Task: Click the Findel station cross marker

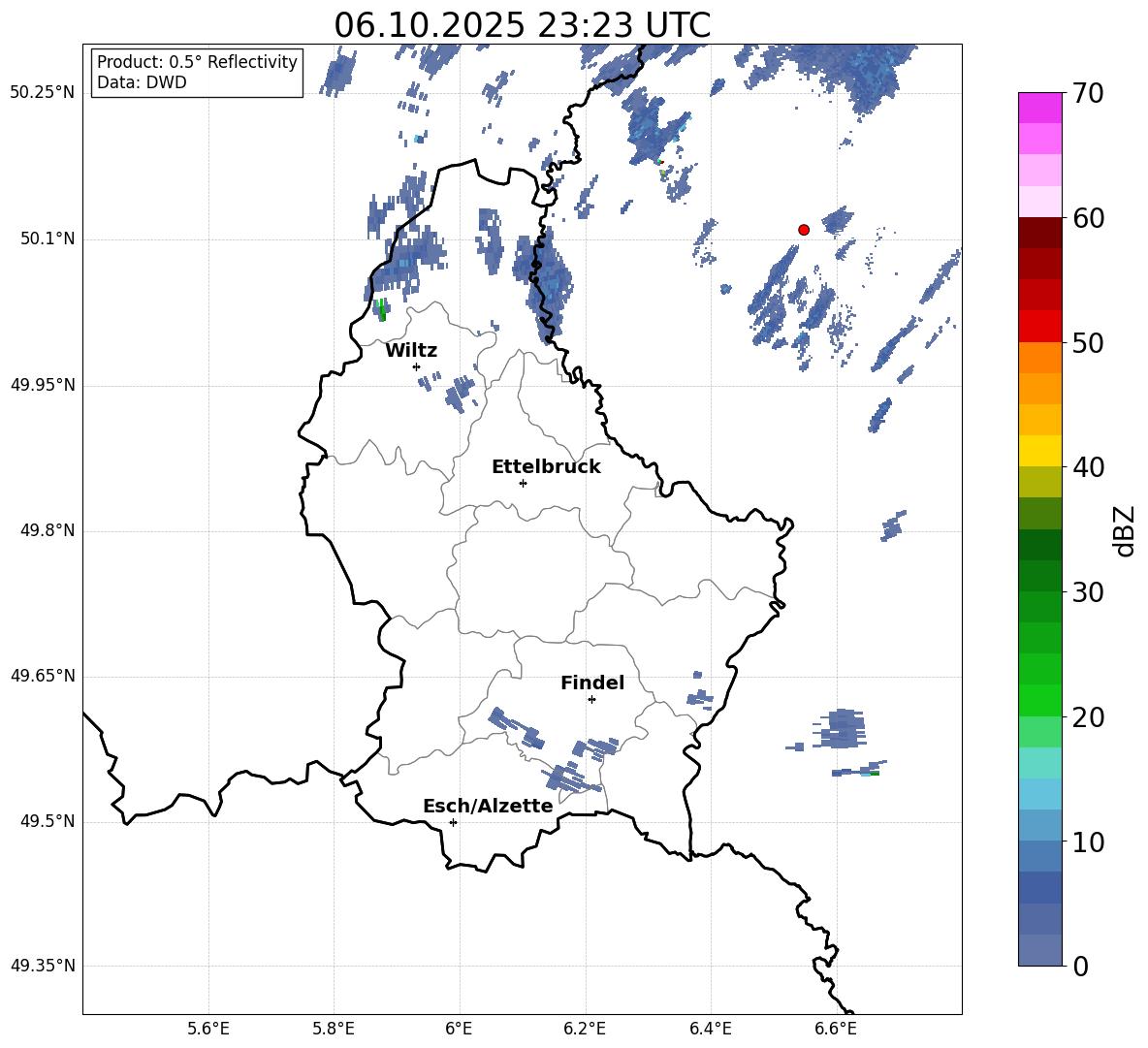Action: [x=591, y=700]
